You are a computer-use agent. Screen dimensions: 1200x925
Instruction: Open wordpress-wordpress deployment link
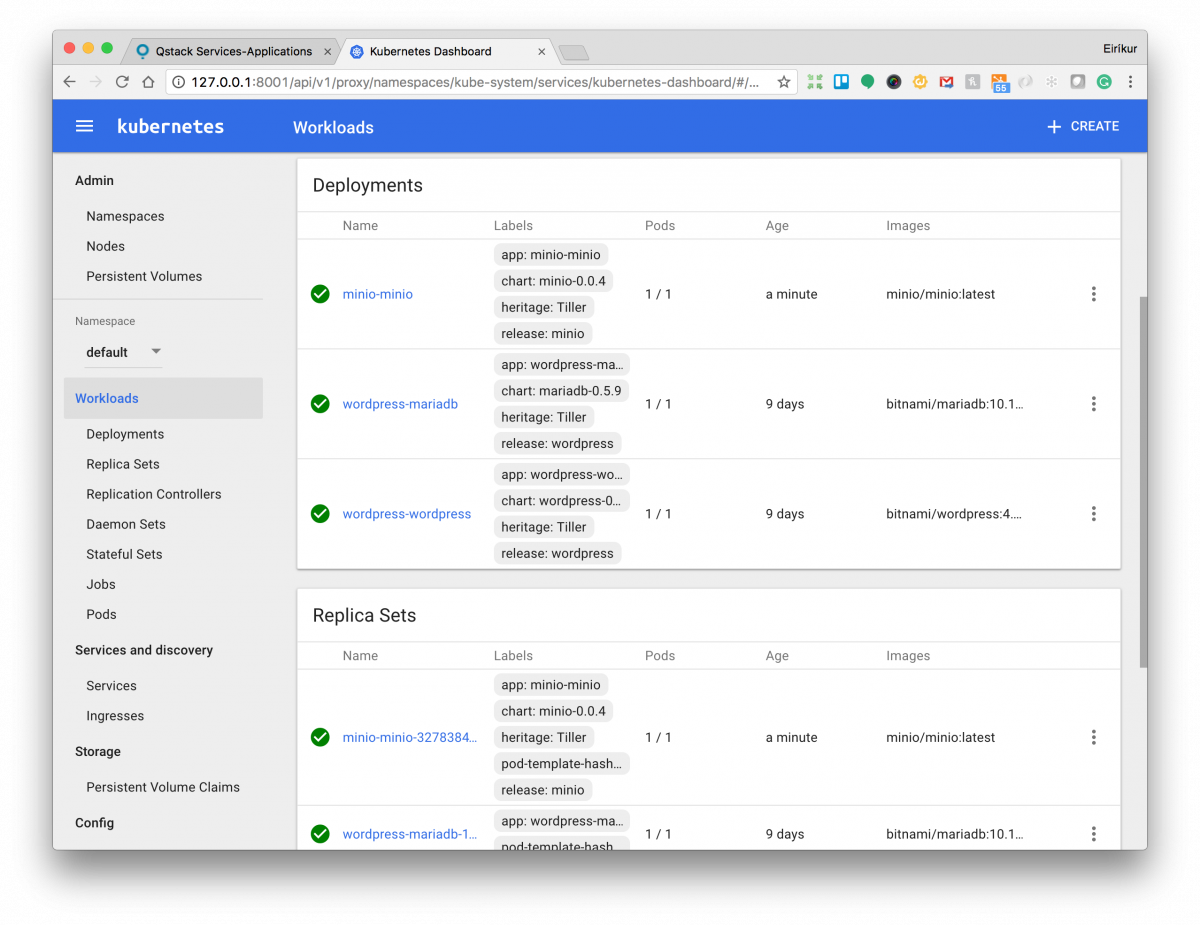[407, 514]
